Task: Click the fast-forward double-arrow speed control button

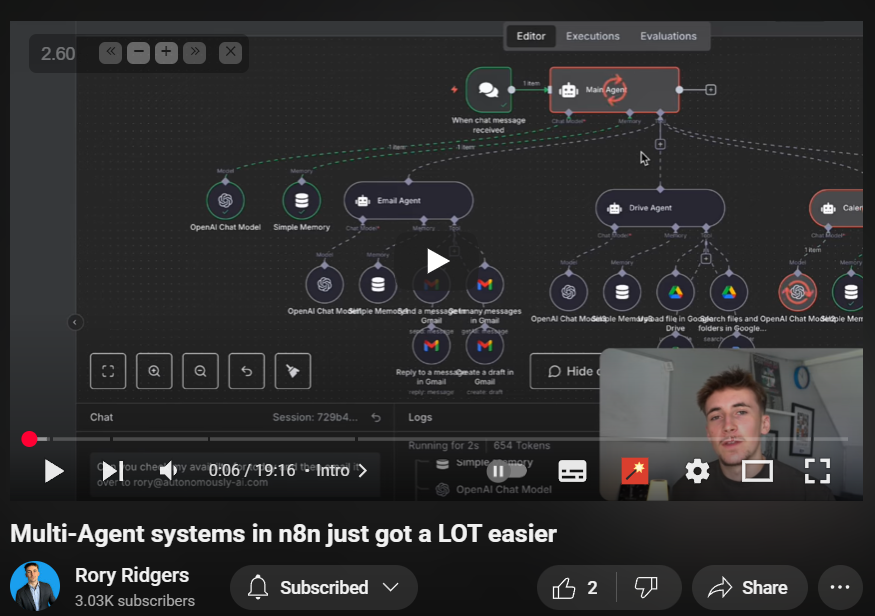Action: 194,52
